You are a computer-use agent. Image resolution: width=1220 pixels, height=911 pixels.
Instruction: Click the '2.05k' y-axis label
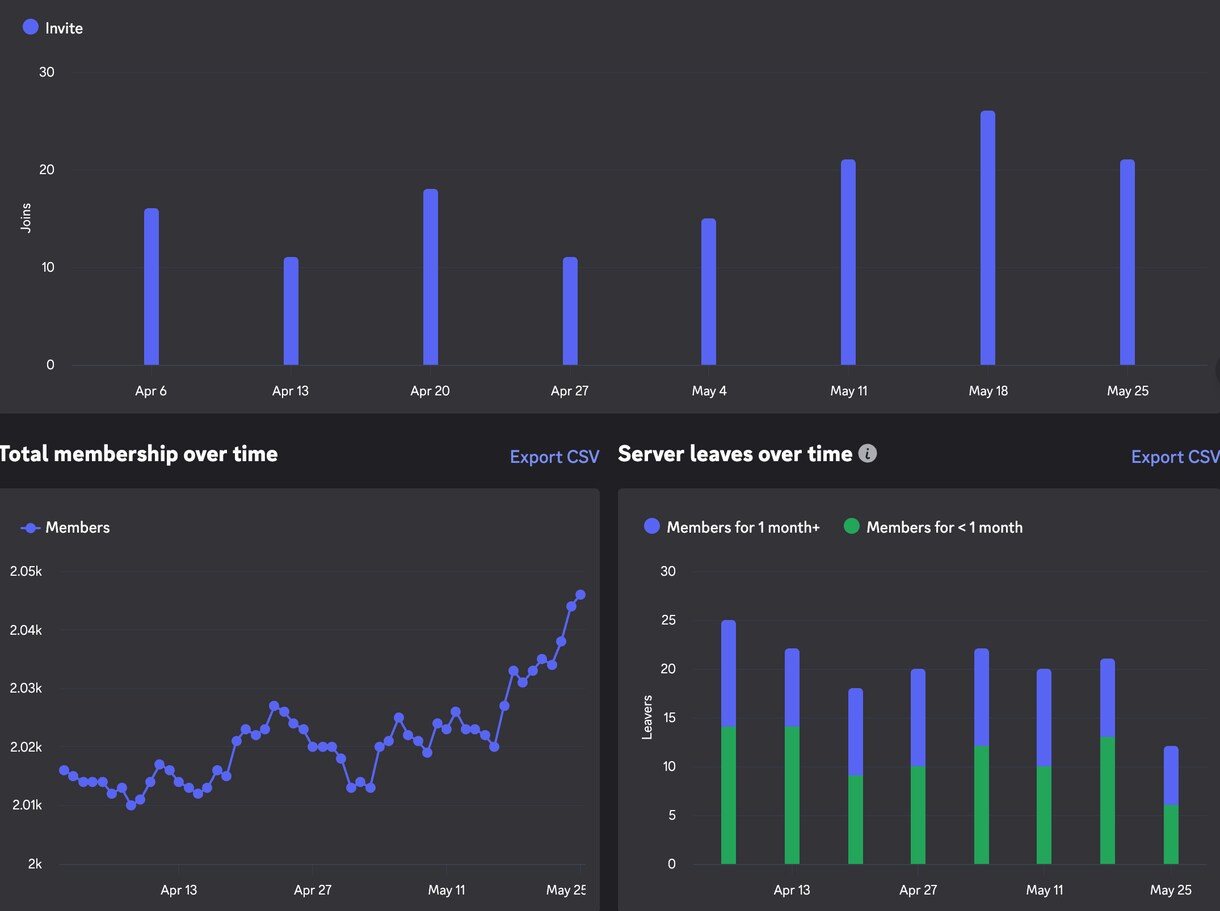pos(26,571)
